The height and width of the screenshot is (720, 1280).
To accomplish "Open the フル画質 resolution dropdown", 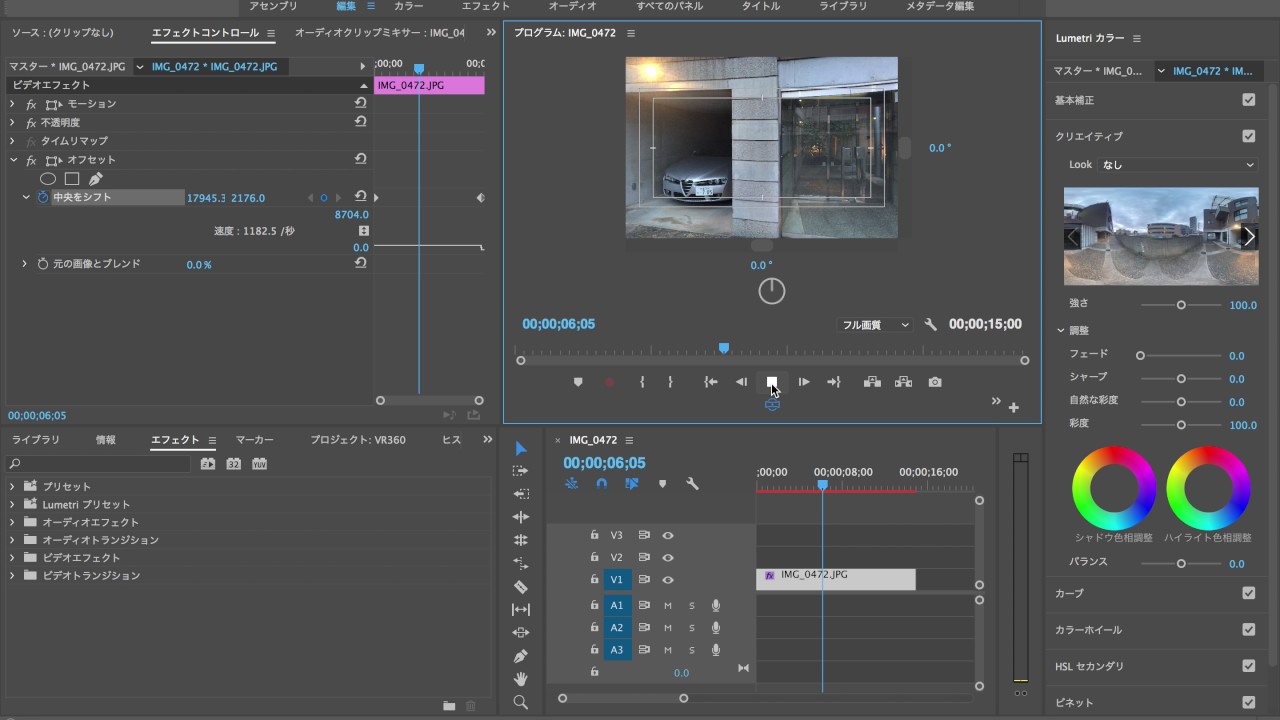I will tap(875, 324).
